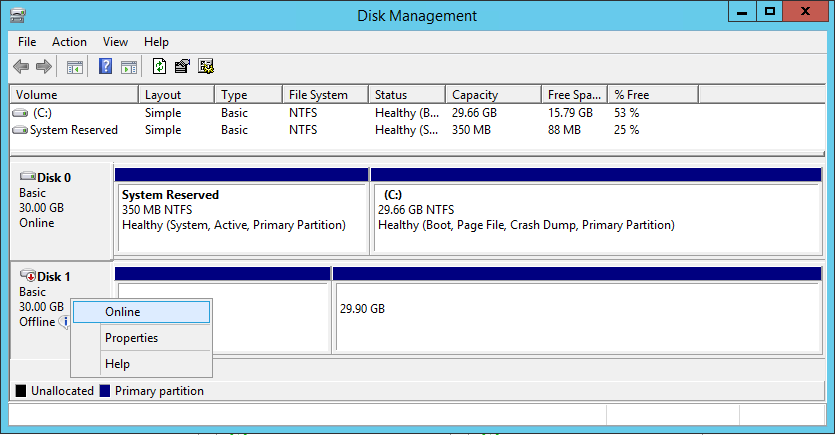The height and width of the screenshot is (435, 835).
Task: Click the Offline status text on Disk 1
Action: [37, 322]
